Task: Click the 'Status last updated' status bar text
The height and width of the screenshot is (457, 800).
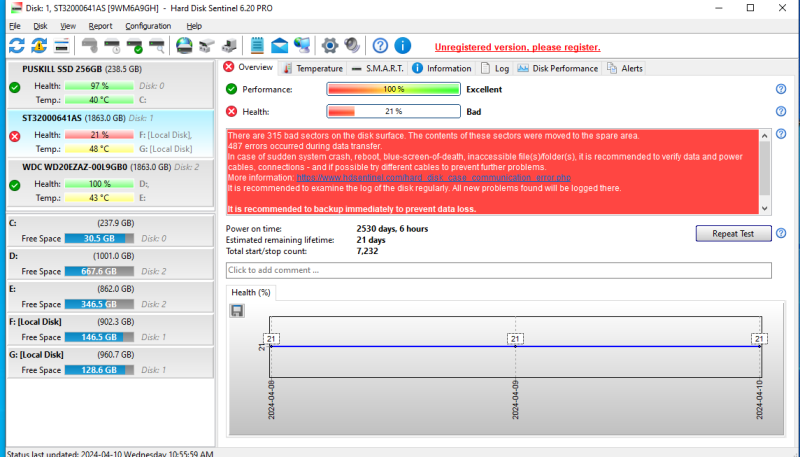Action: 110,453
